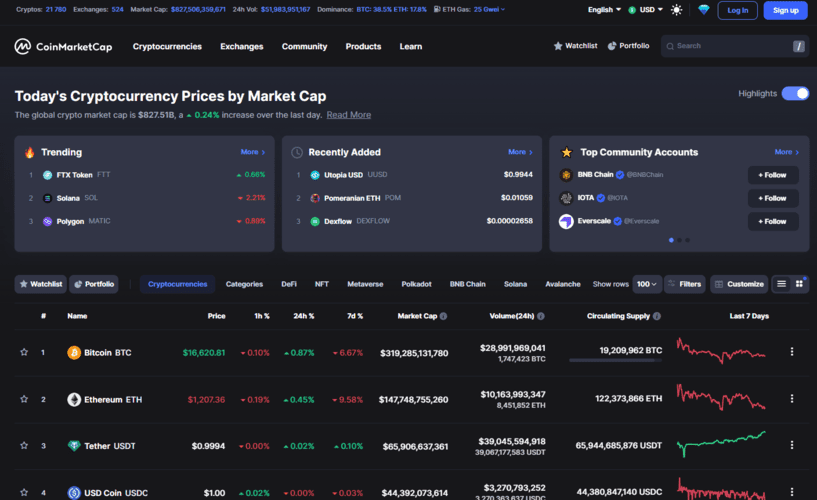Click the Log In button
Viewport: 817px width, 500px height.
click(x=737, y=10)
